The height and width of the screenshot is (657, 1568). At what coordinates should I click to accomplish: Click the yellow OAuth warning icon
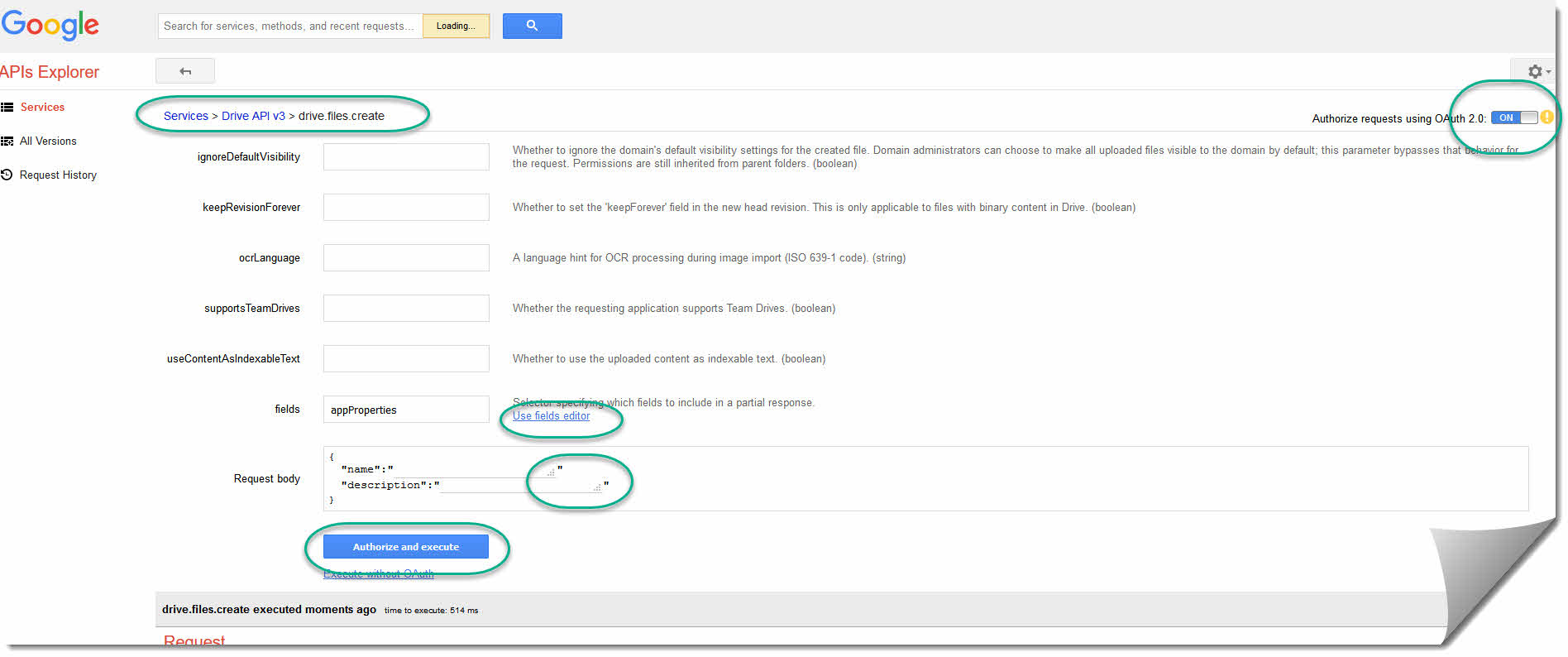(x=1546, y=117)
